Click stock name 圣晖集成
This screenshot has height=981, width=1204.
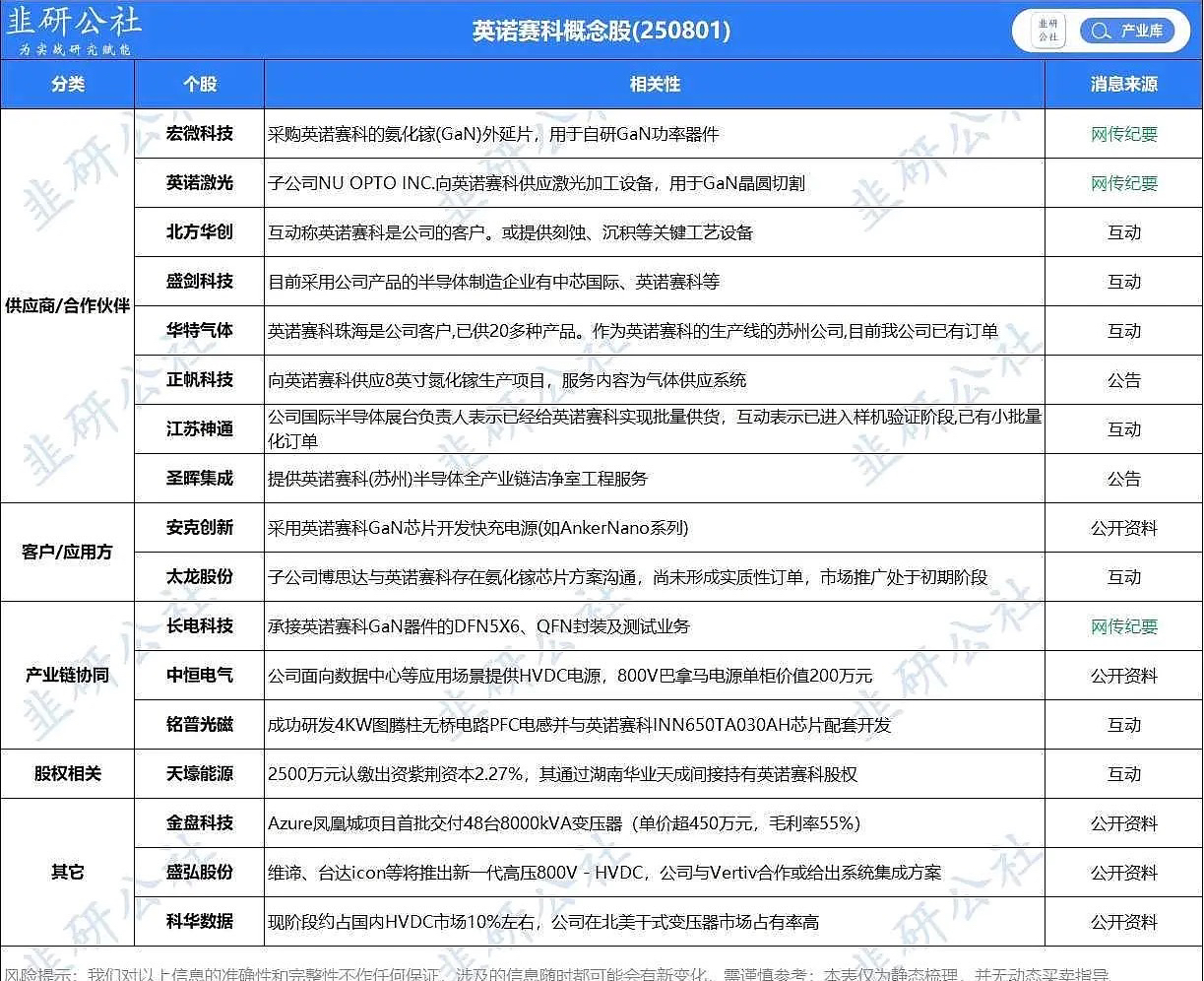[200, 478]
